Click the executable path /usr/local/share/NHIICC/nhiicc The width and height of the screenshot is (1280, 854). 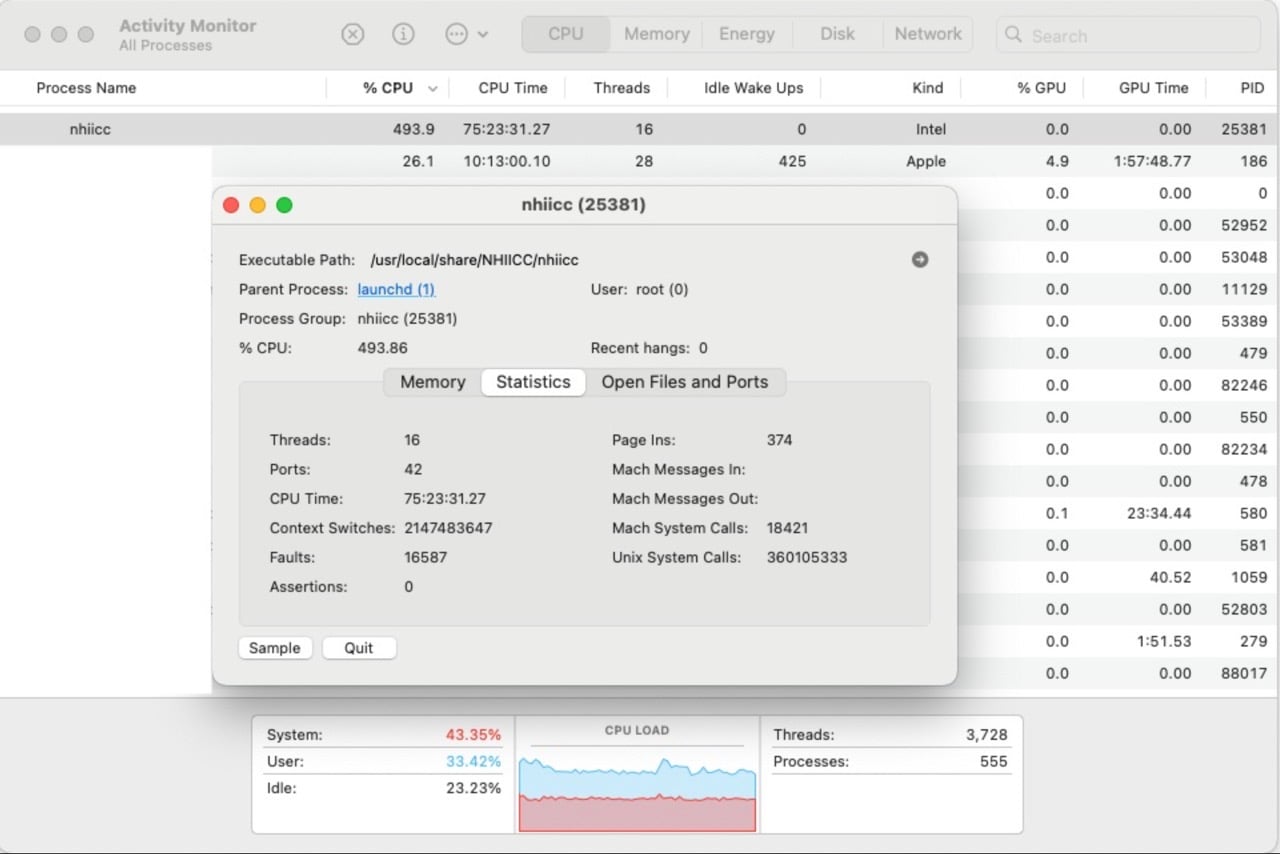coord(474,260)
